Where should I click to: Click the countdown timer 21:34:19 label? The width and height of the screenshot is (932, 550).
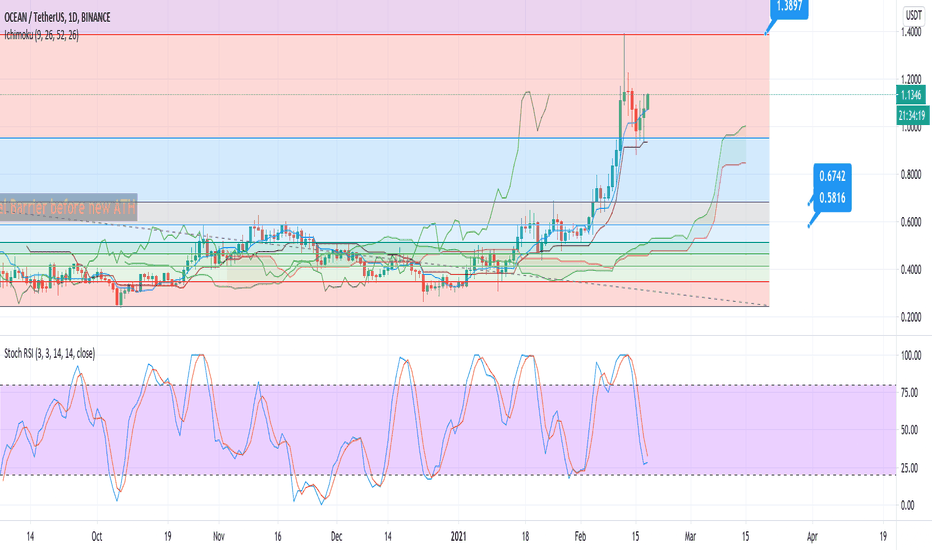(911, 115)
